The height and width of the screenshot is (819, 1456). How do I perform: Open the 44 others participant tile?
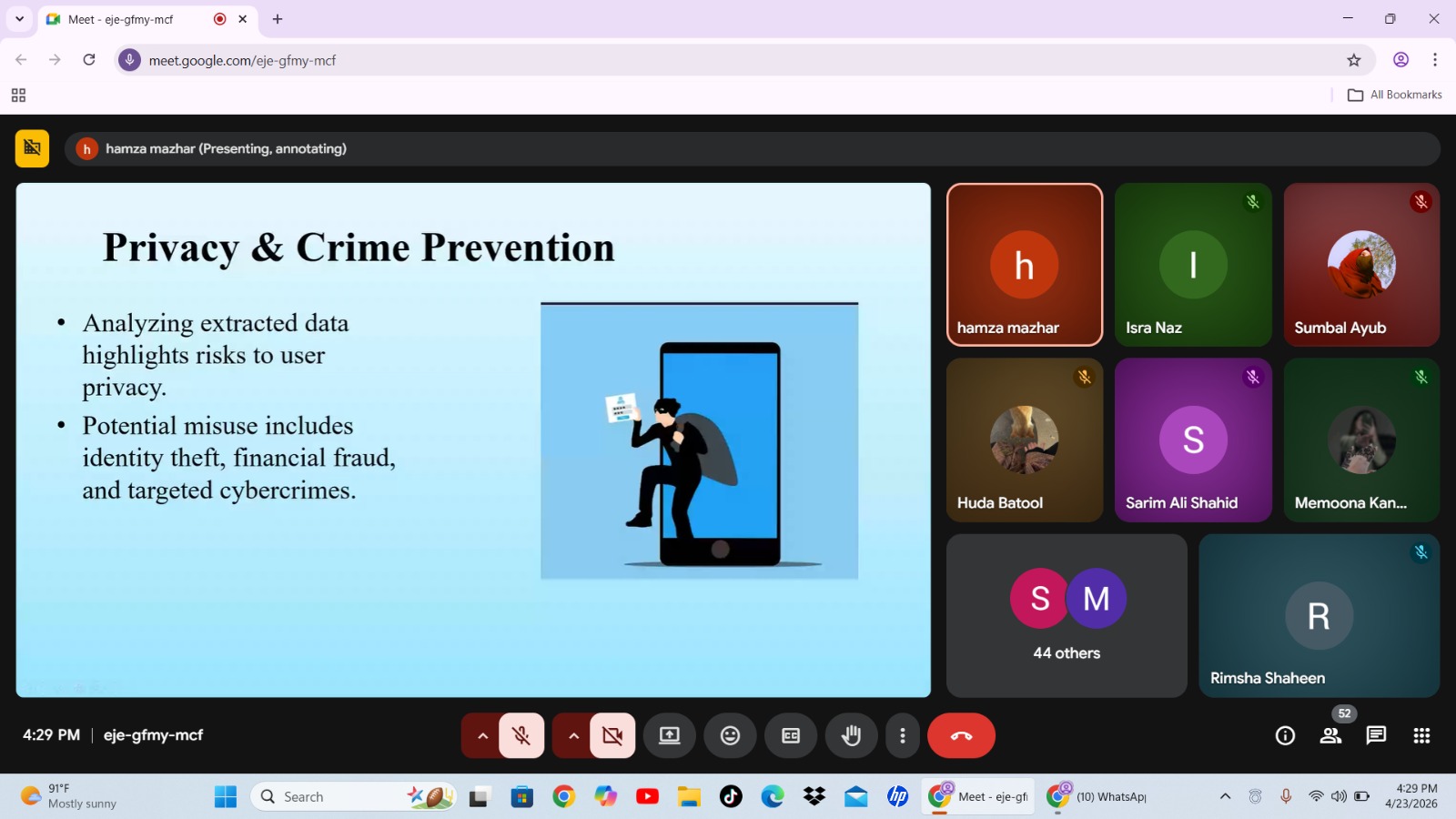(x=1067, y=615)
